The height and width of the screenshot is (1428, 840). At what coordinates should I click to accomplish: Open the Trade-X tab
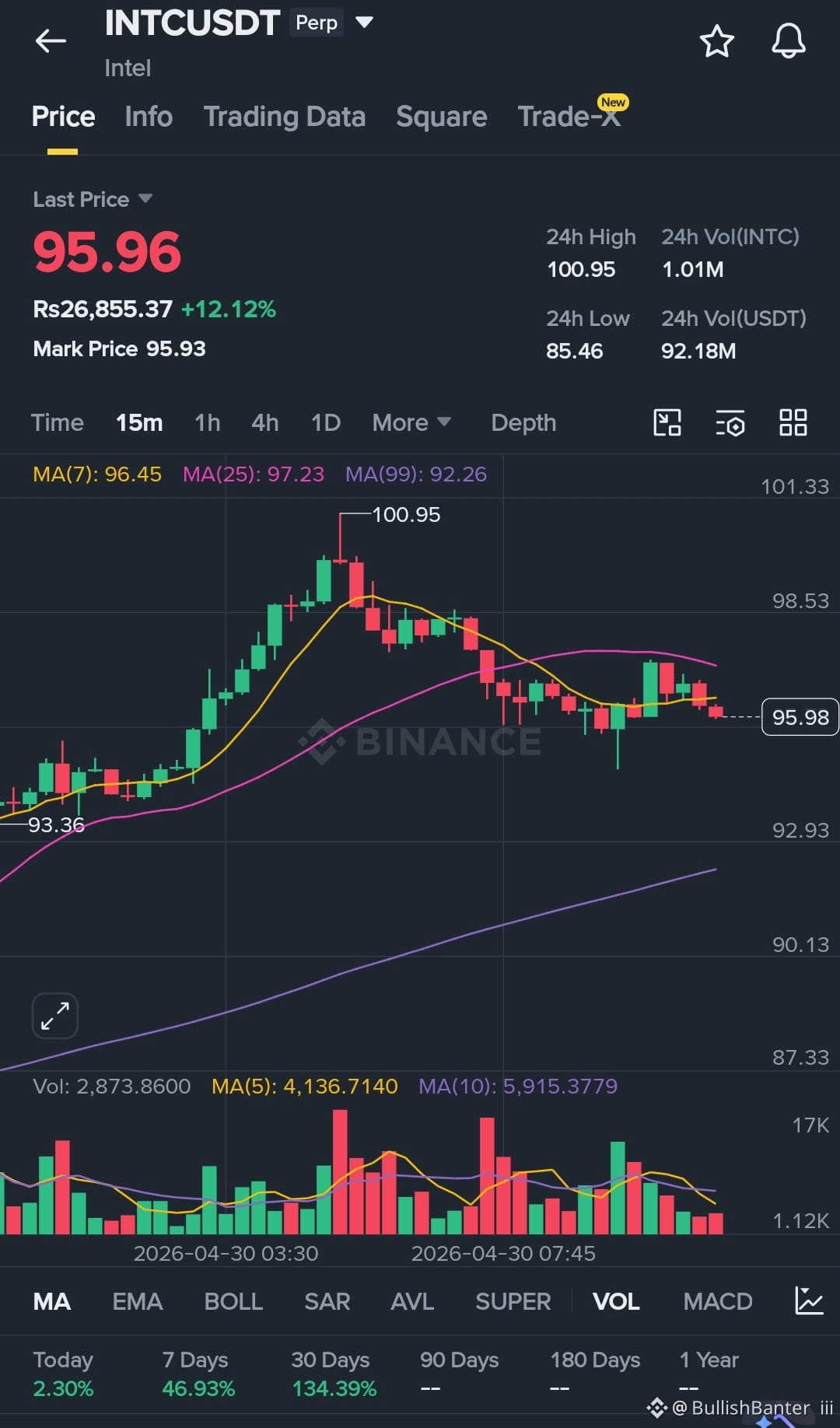click(x=569, y=117)
